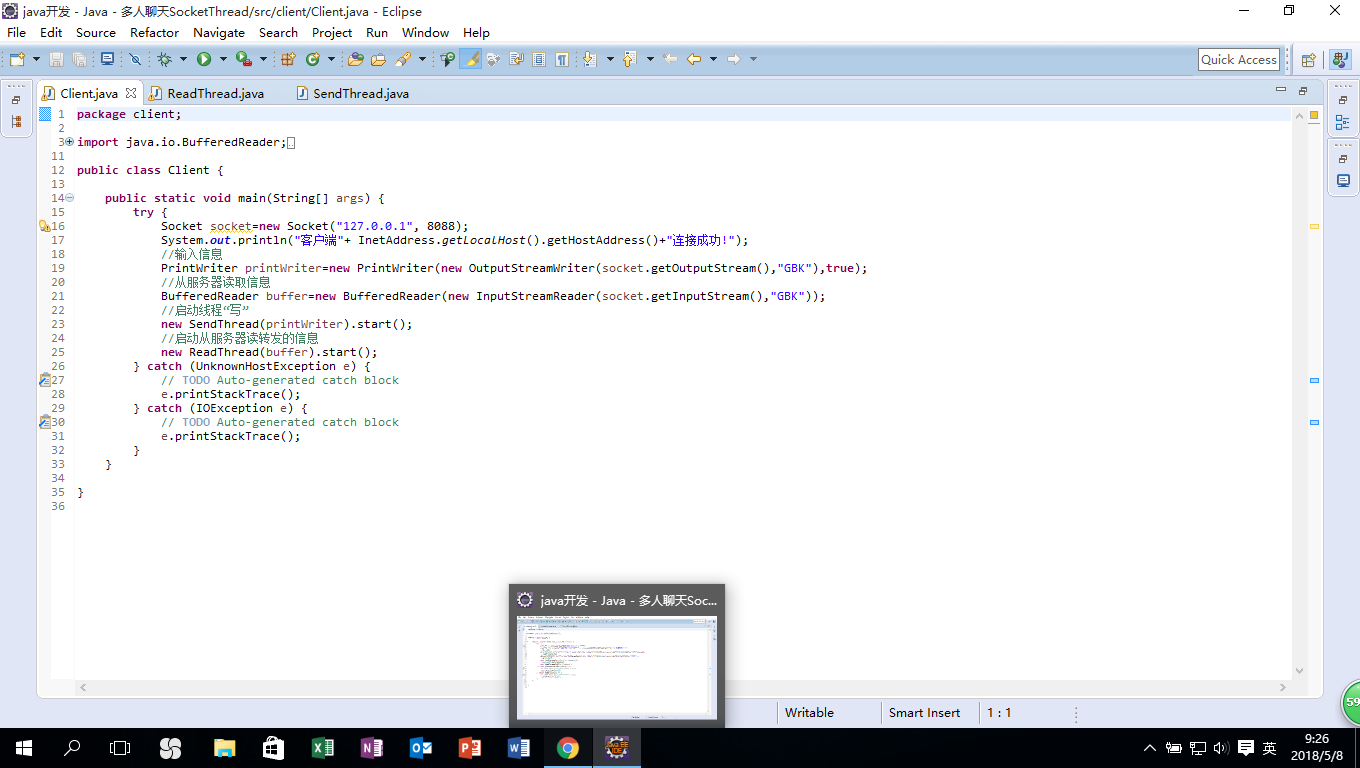Click the Eclipse window preview thumbnail
The width and height of the screenshot is (1360, 768).
click(x=616, y=665)
